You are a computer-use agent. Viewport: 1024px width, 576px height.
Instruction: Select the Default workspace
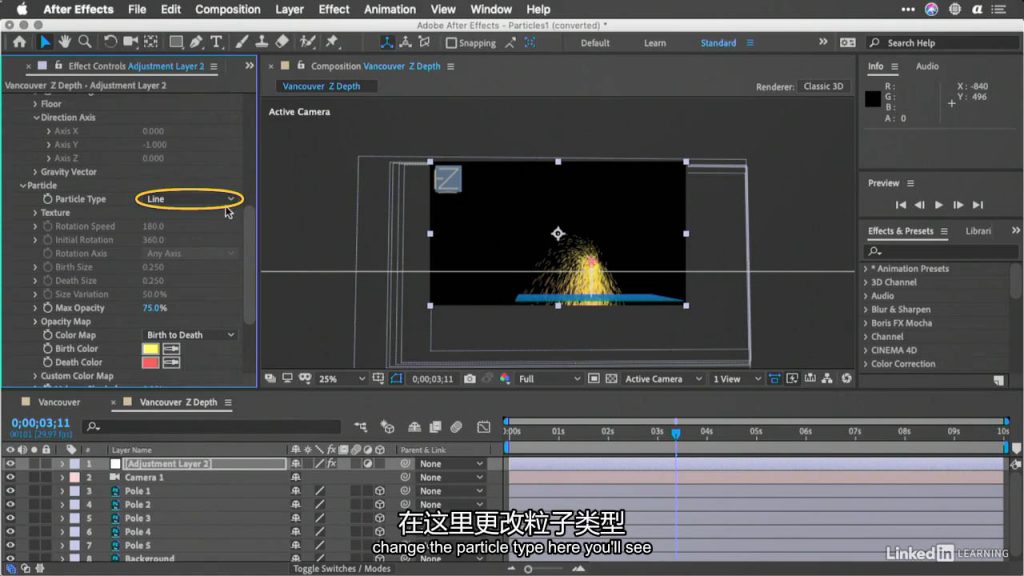(595, 43)
